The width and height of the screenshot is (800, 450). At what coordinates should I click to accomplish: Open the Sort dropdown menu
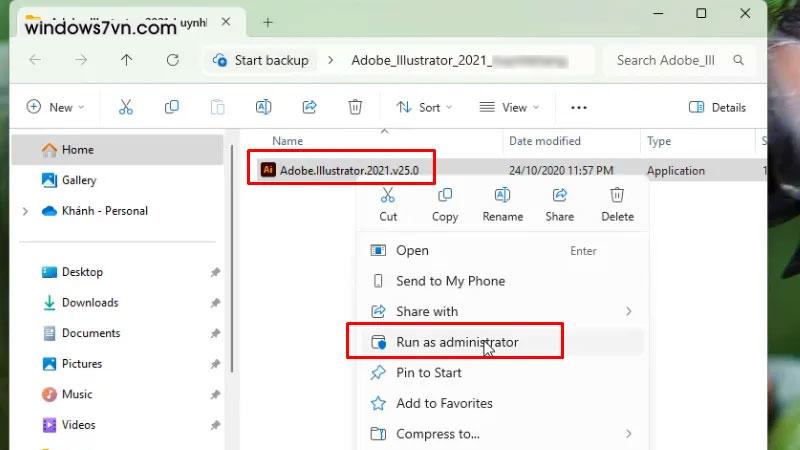424,107
